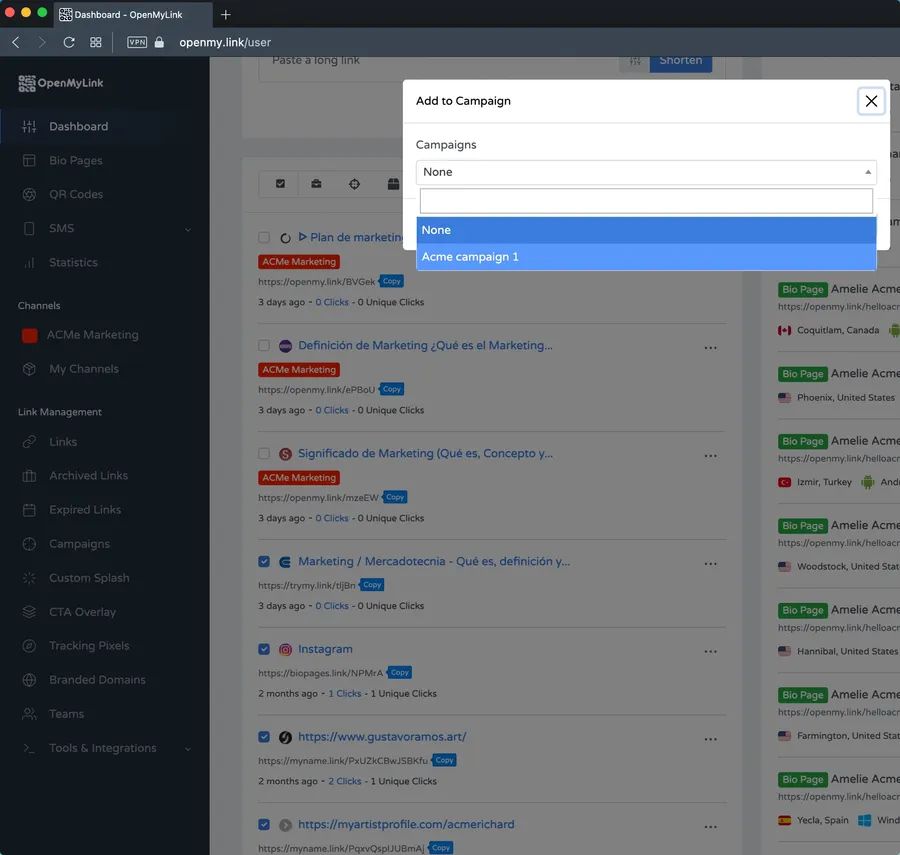Click the link options sliders icon
Viewport: 900px width, 855px height.
tap(635, 61)
